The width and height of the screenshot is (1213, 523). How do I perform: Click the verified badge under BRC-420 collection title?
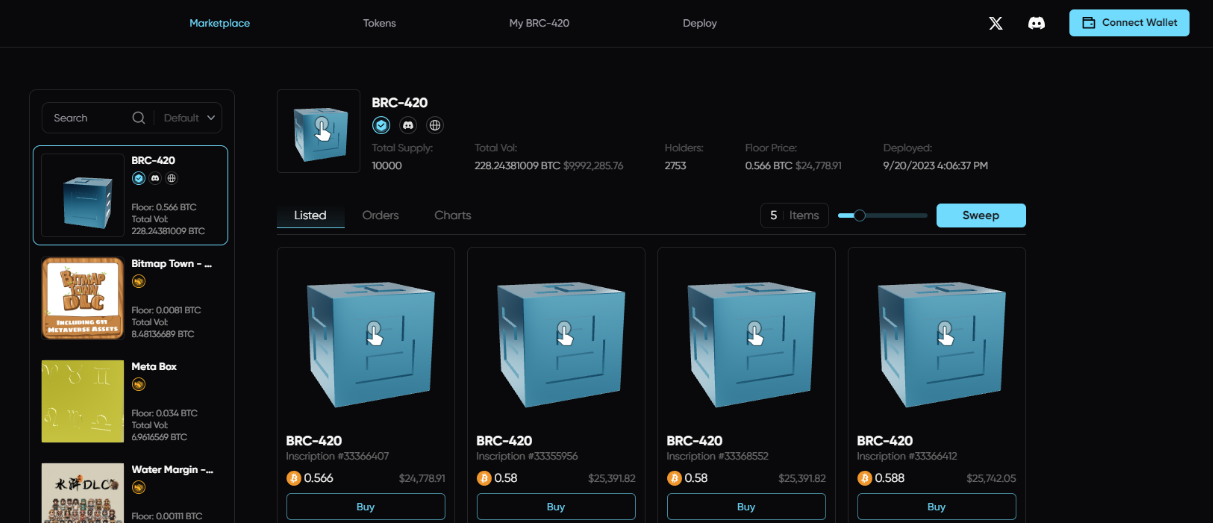(x=381, y=125)
